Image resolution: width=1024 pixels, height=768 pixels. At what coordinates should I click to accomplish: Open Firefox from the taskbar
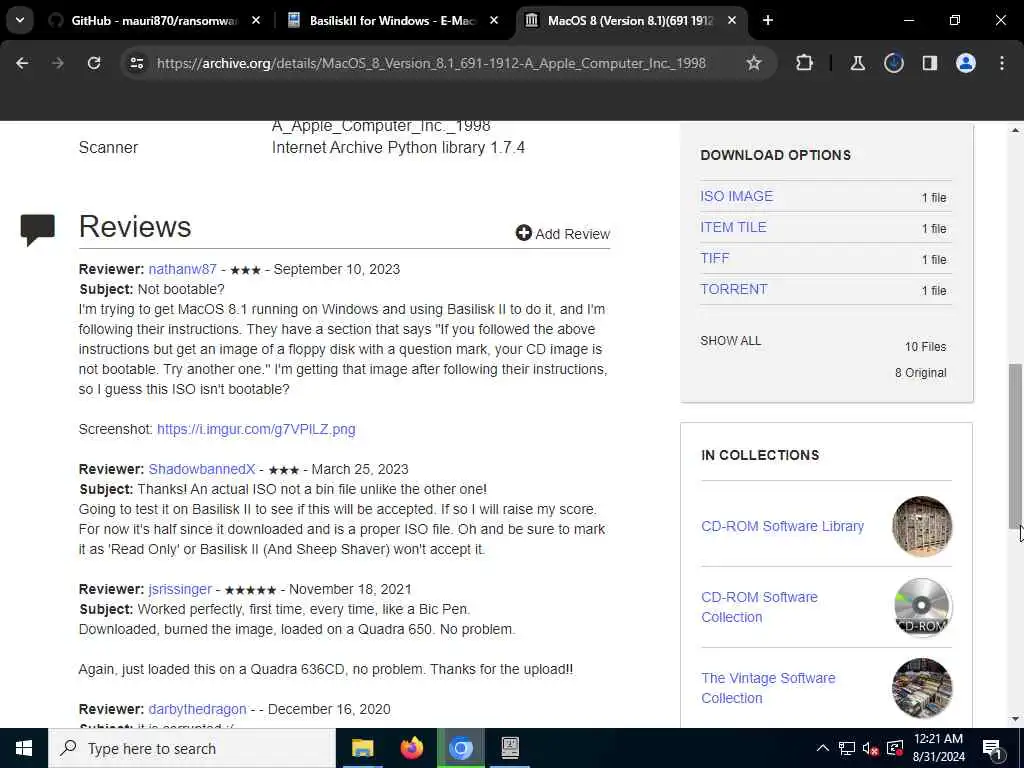click(411, 748)
